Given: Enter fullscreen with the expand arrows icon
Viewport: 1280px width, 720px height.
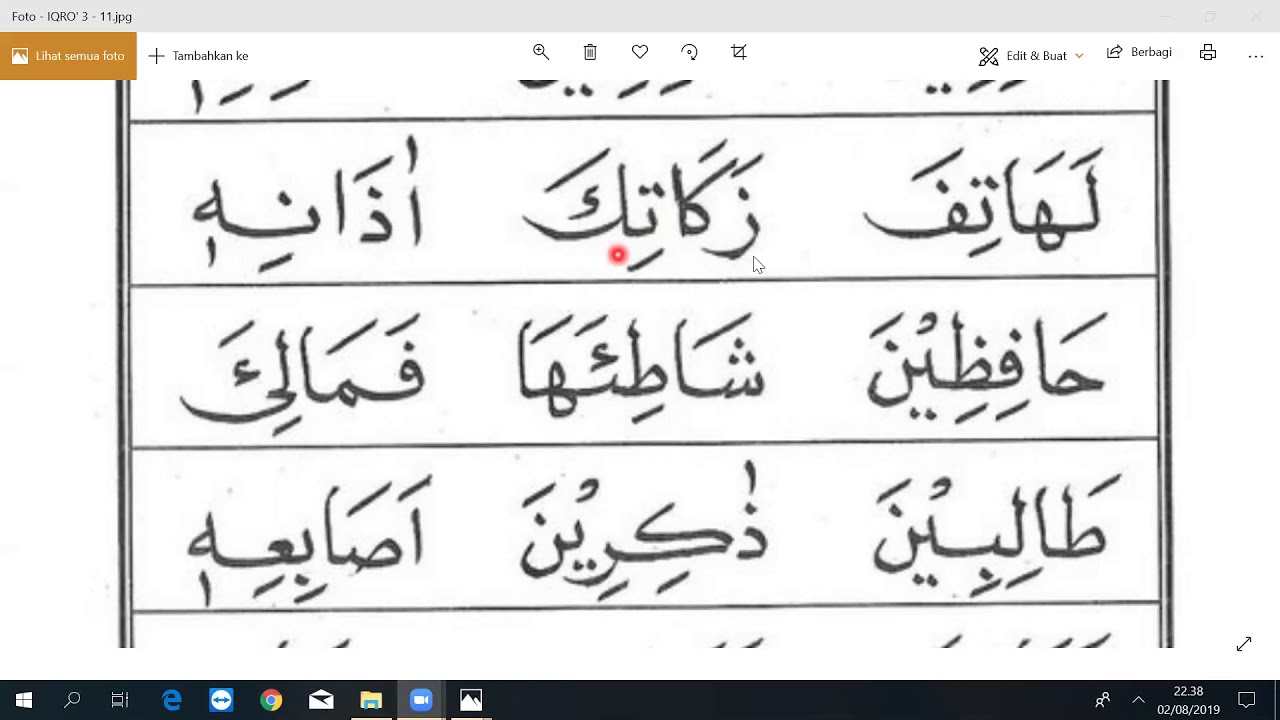Looking at the screenshot, I should (1244, 644).
